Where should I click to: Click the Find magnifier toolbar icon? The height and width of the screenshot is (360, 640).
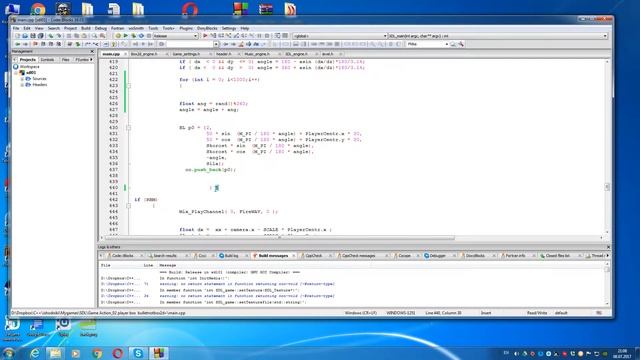click(x=94, y=36)
